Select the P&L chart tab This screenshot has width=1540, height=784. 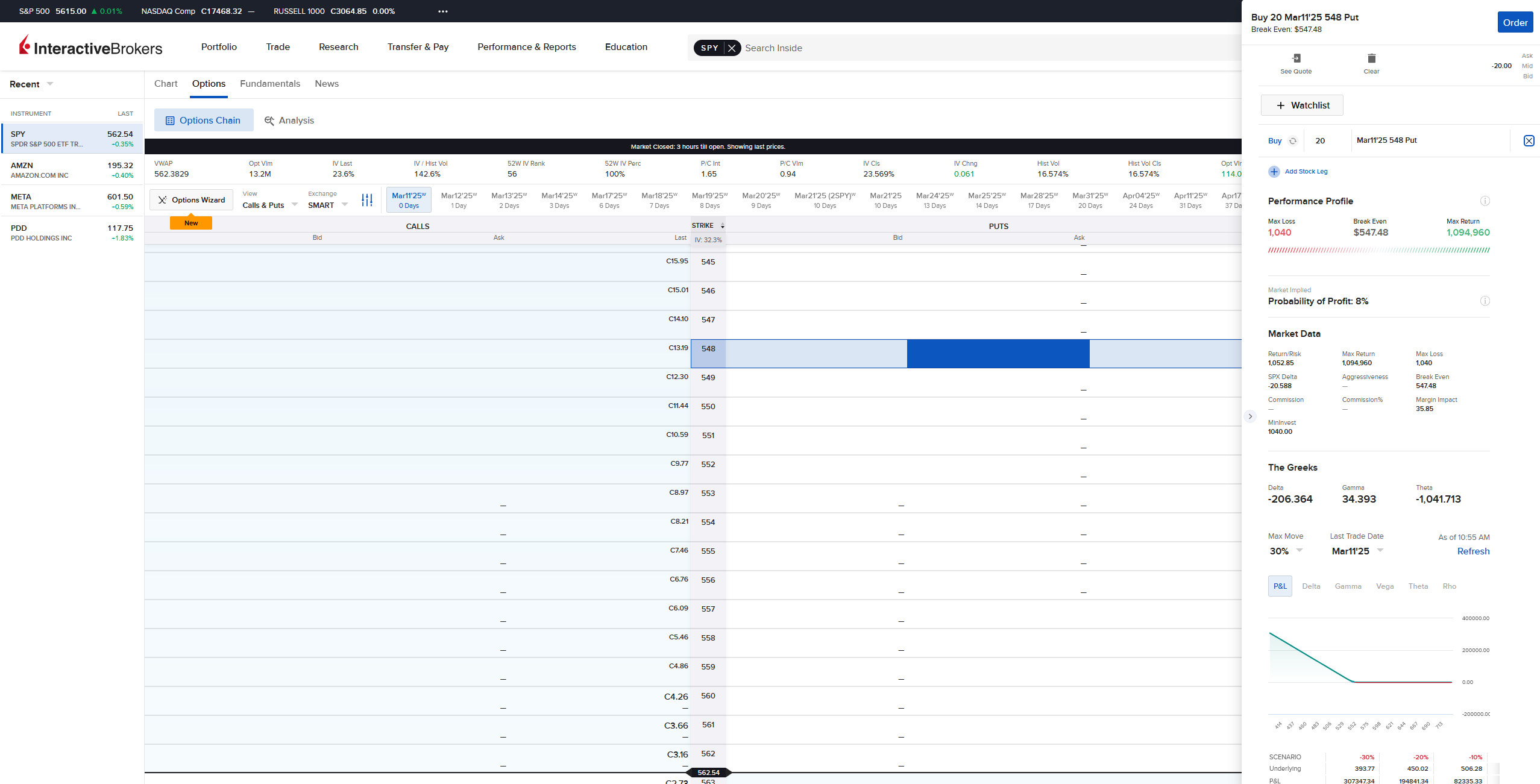click(1280, 586)
